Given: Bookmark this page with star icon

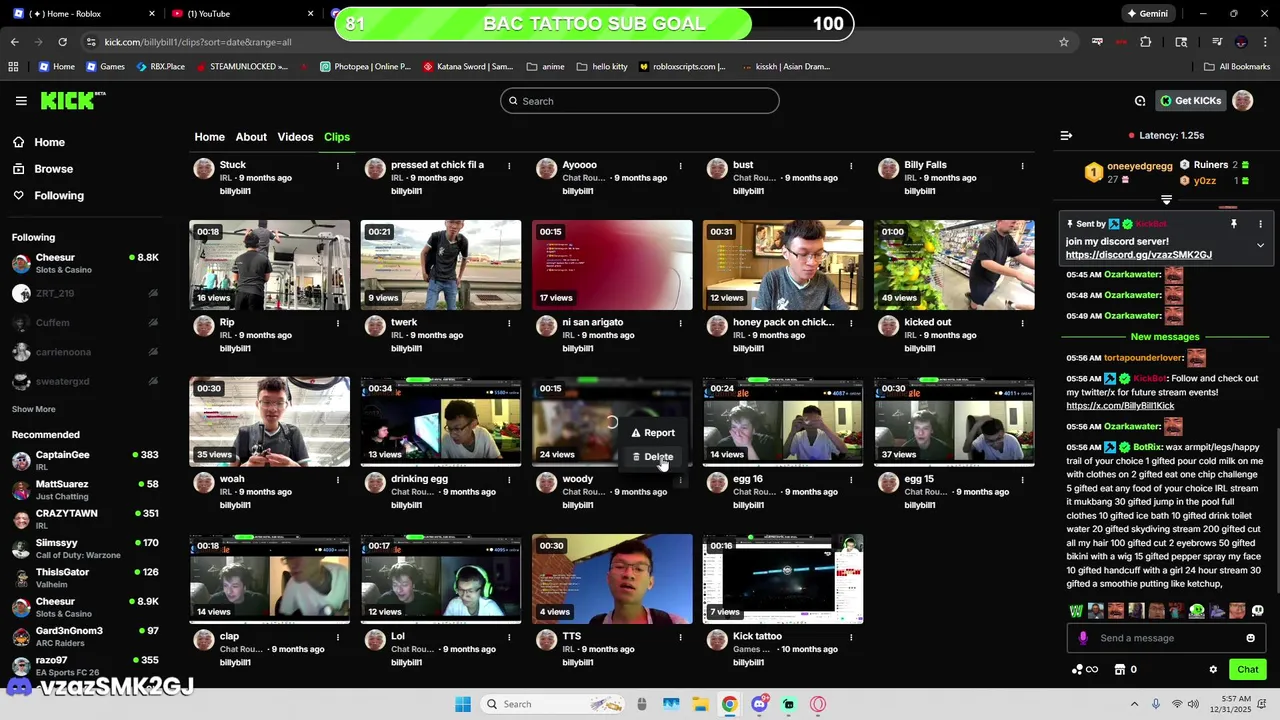Looking at the screenshot, I should (x=1064, y=42).
